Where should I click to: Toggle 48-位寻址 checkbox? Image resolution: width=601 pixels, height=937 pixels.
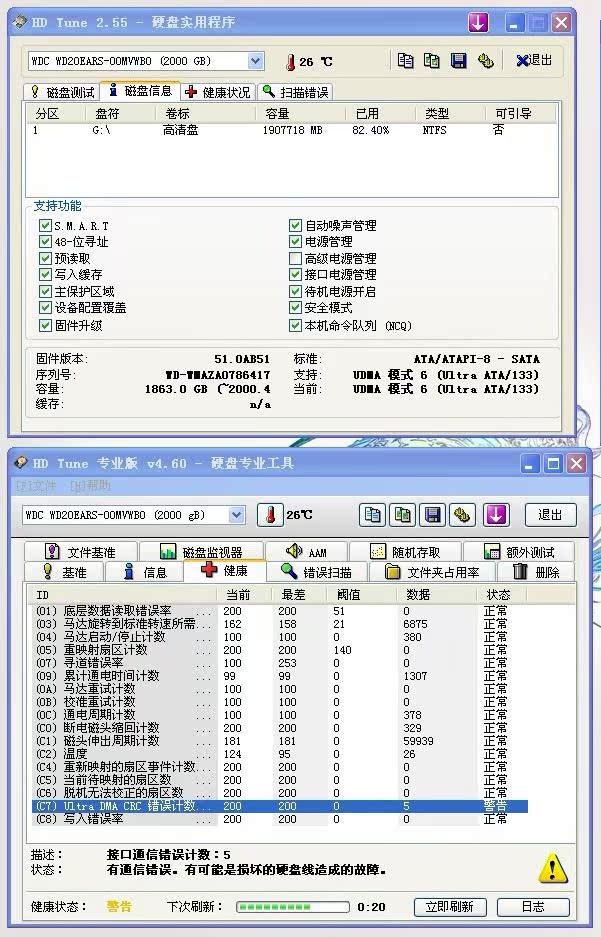pos(45,241)
